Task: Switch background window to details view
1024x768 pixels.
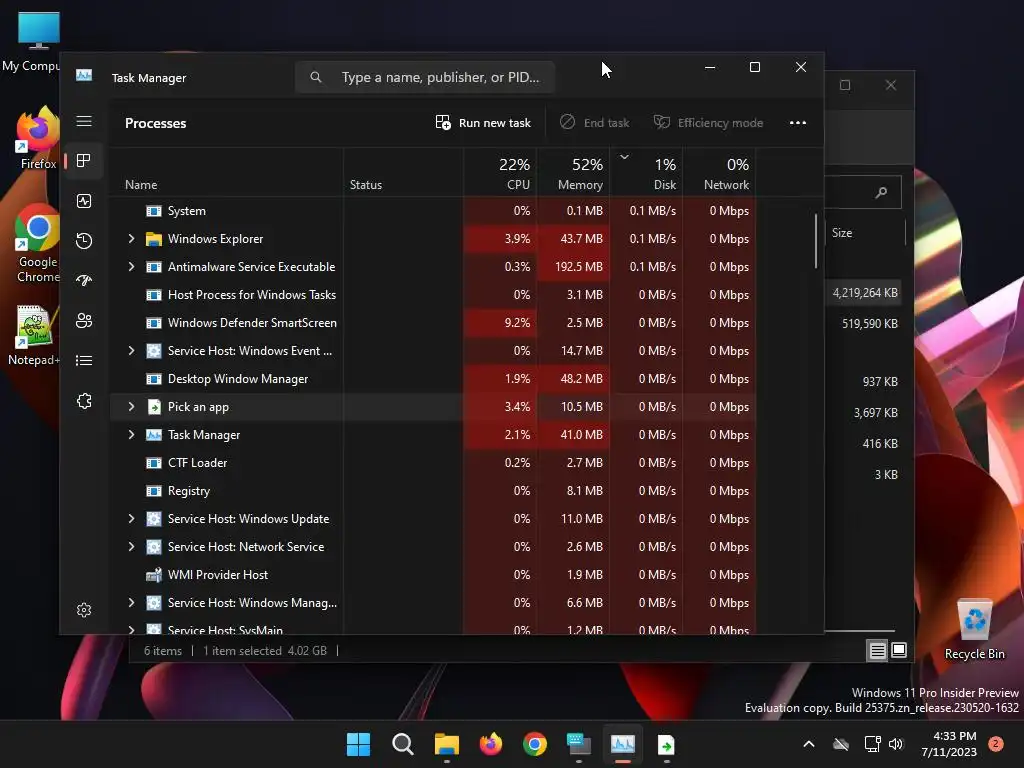Action: click(877, 650)
